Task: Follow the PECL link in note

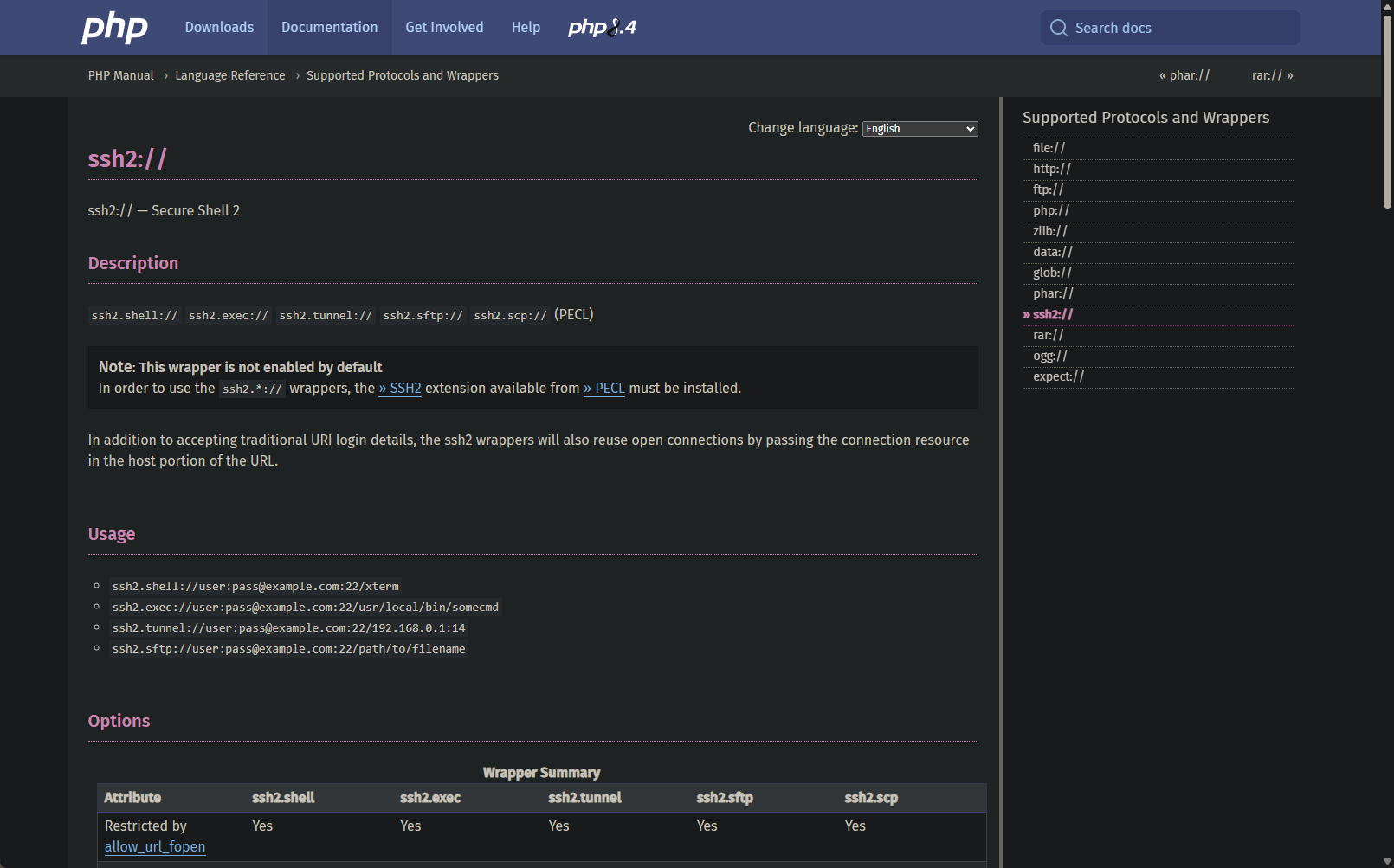Action: [604, 389]
